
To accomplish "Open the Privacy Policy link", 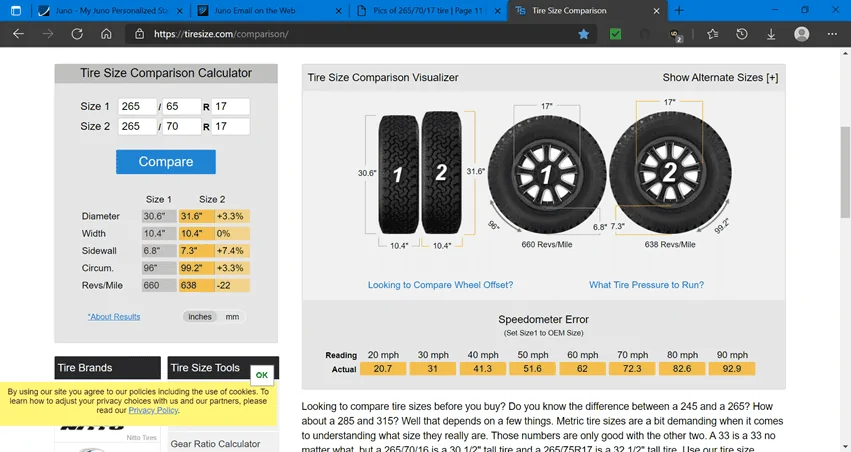I will tap(153, 410).
